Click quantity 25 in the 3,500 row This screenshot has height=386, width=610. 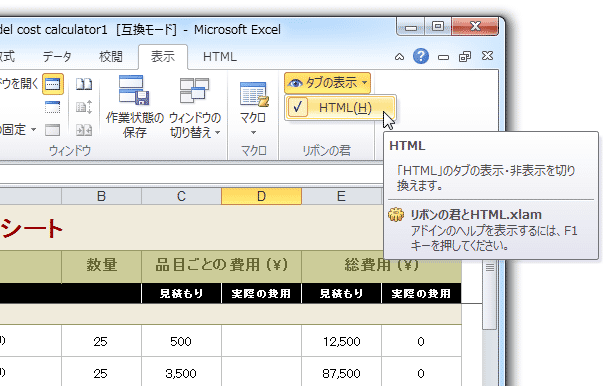[x=101, y=372]
